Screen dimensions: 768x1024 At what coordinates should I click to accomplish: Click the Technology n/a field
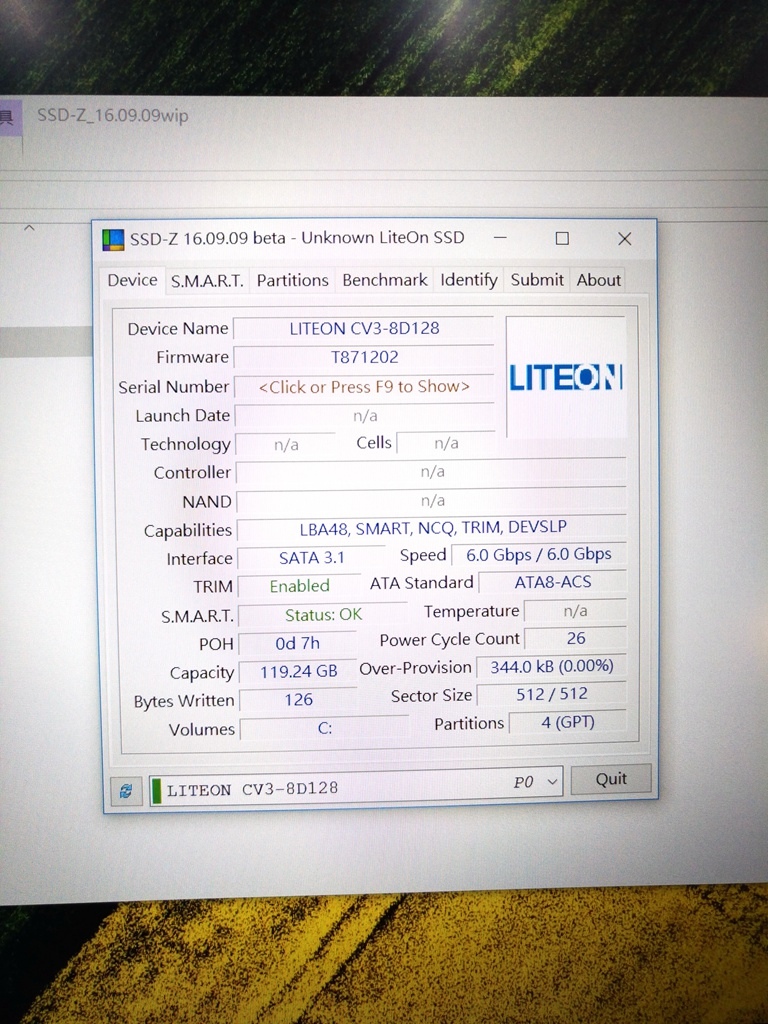[x=286, y=445]
